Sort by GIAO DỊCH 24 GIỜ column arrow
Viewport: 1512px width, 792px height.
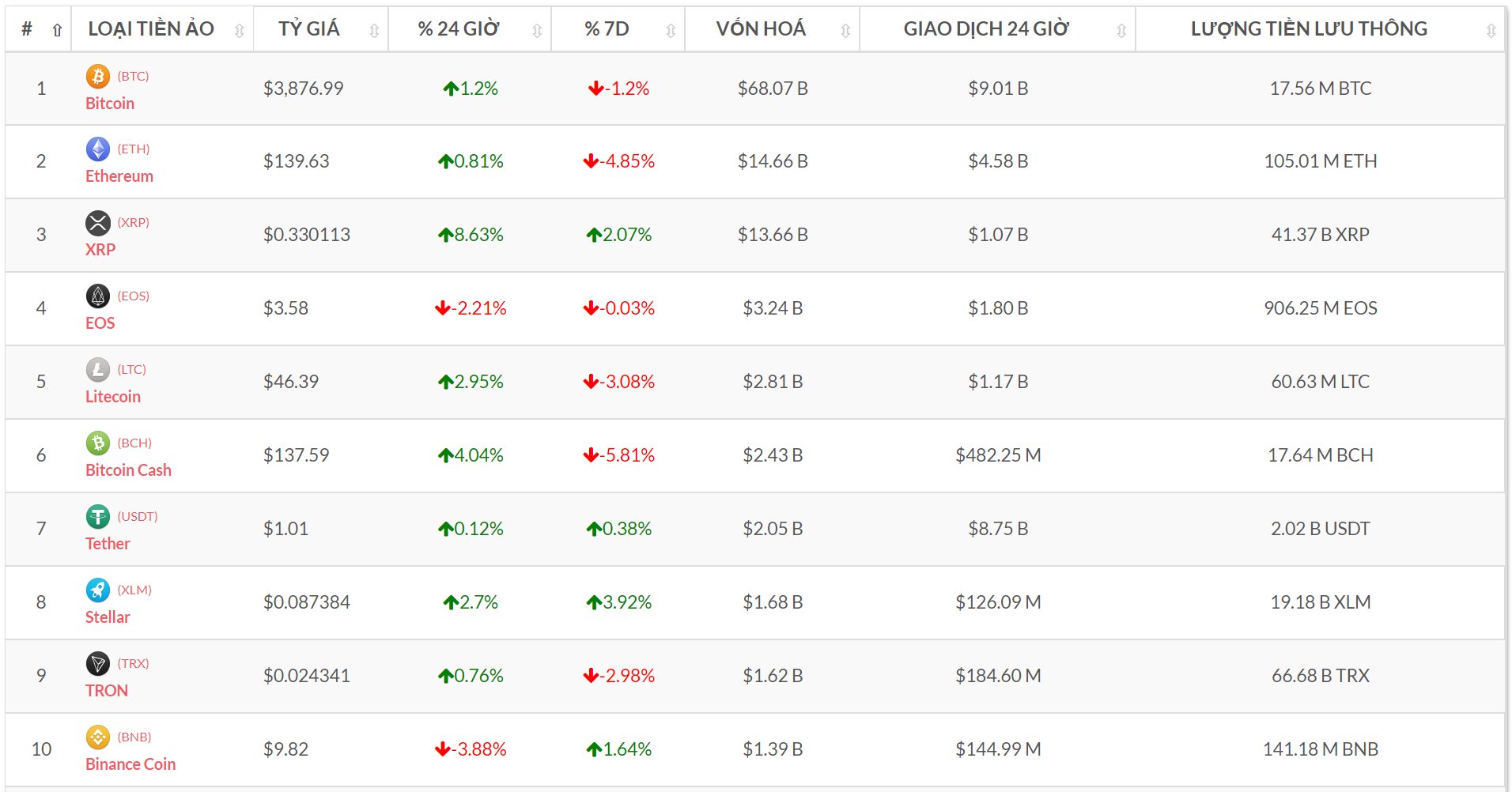pos(1121,30)
